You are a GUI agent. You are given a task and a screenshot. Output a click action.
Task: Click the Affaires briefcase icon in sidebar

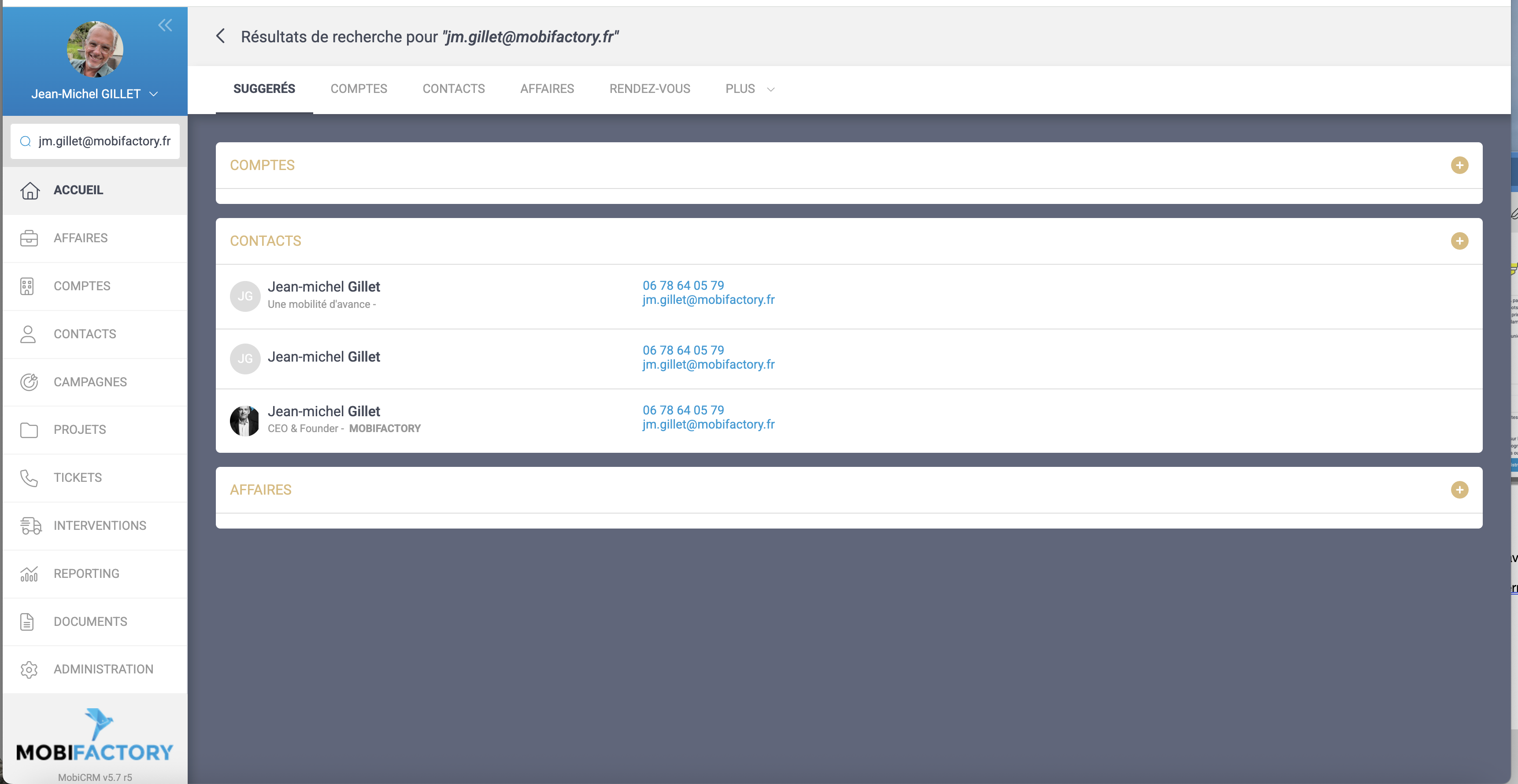(29, 238)
